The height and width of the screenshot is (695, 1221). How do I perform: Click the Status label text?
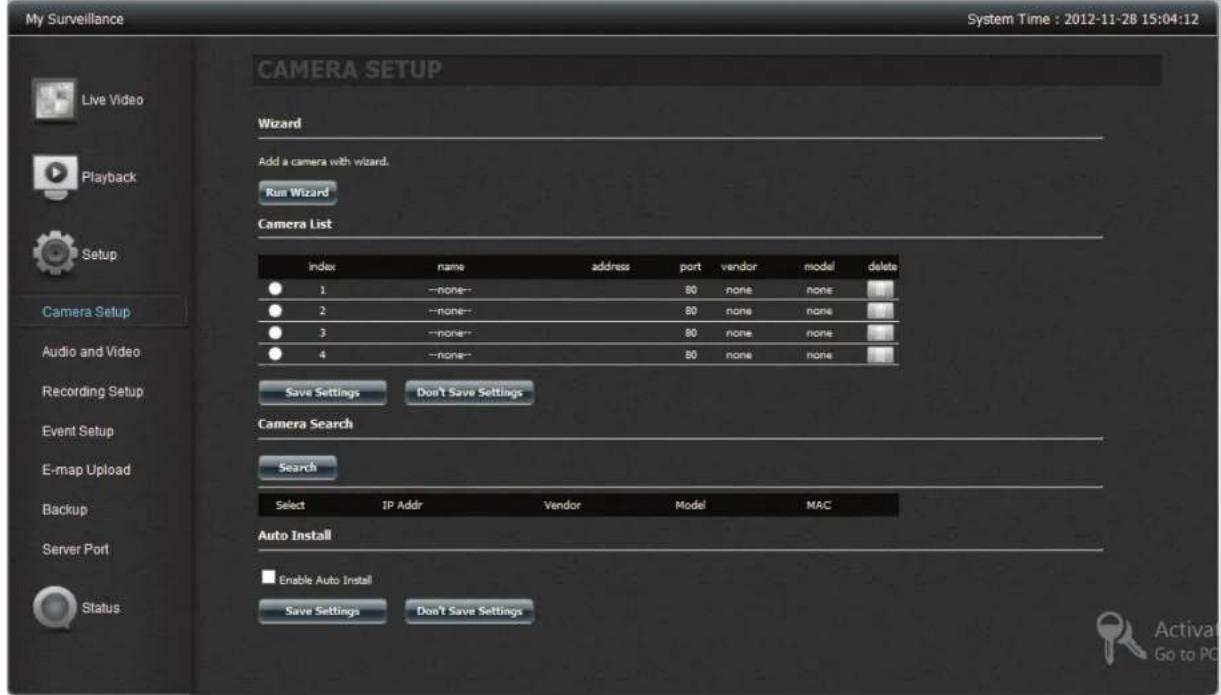tap(100, 609)
